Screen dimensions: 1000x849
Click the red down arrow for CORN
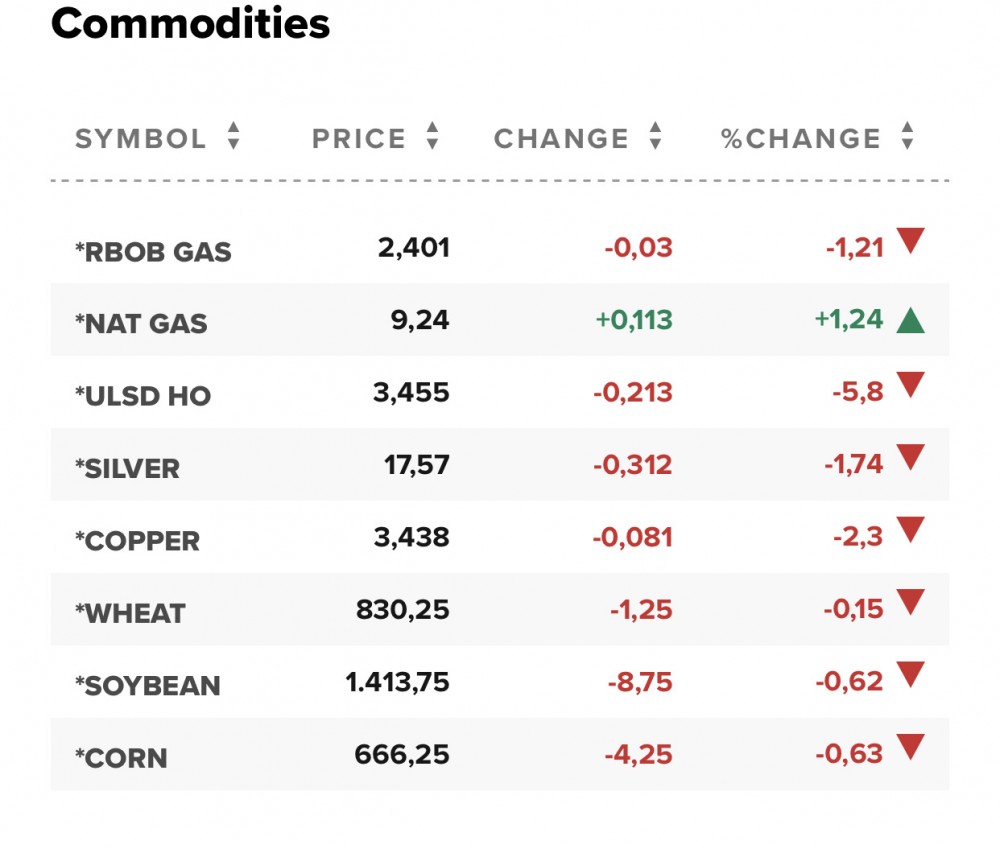click(x=910, y=747)
